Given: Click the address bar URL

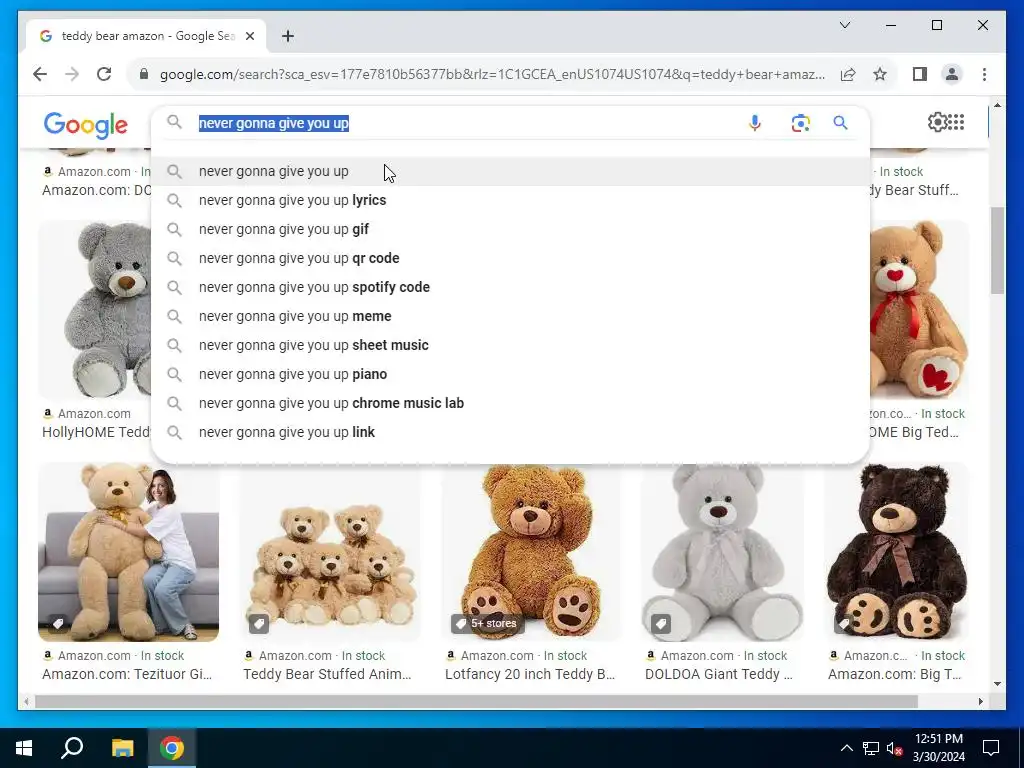Looking at the screenshot, I should pos(492,74).
